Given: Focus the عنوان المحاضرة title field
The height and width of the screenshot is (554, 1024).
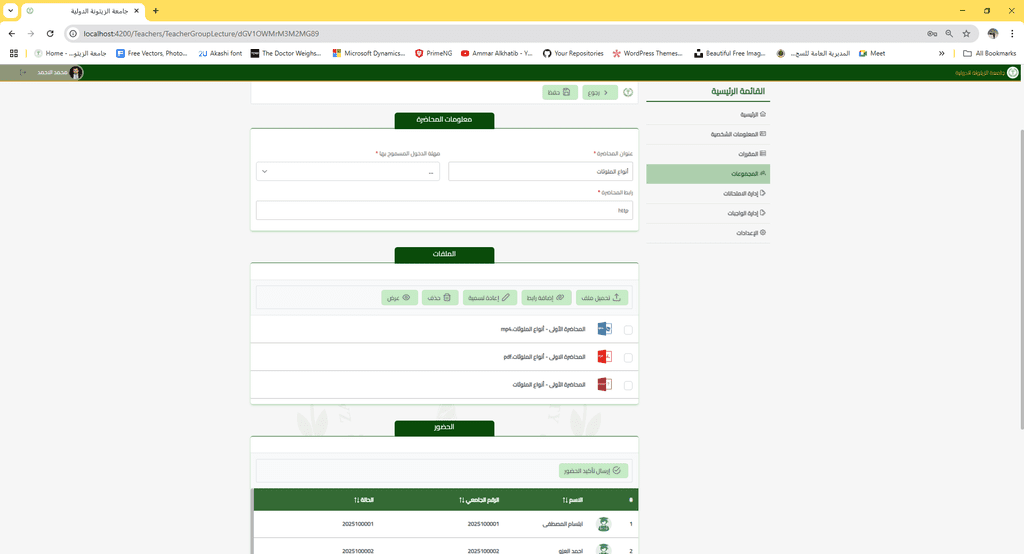Looking at the screenshot, I should [x=540, y=172].
